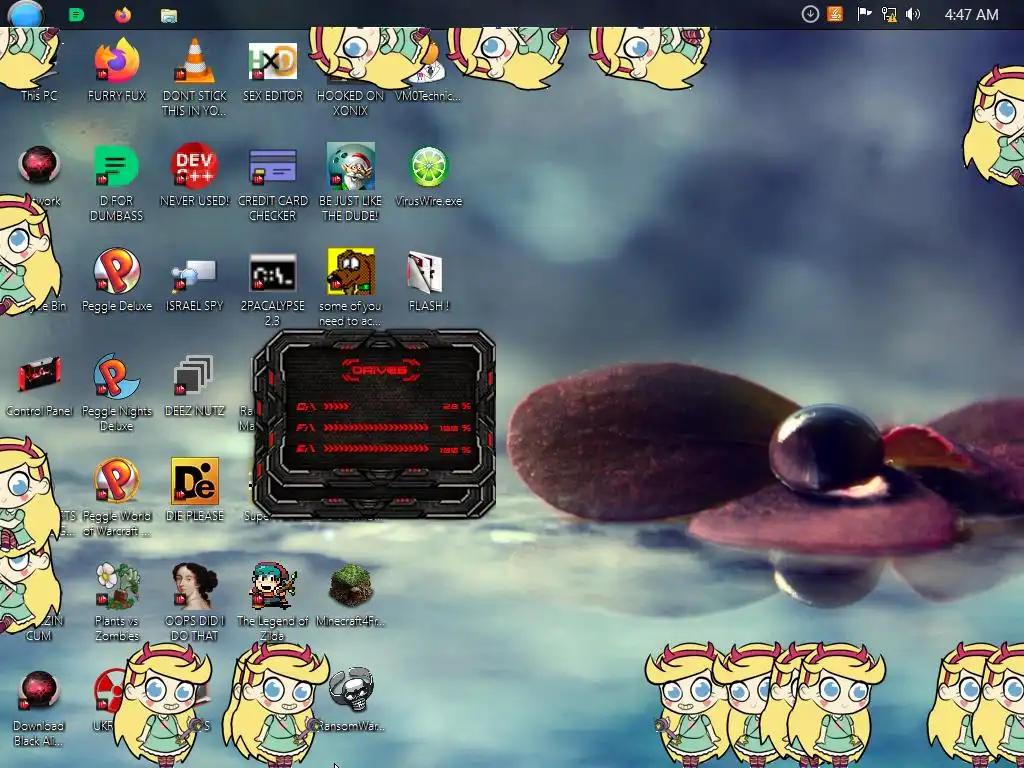The height and width of the screenshot is (768, 1024).
Task: Select the DONT STICK THIS IN YO... VLC icon
Action: 194,77
